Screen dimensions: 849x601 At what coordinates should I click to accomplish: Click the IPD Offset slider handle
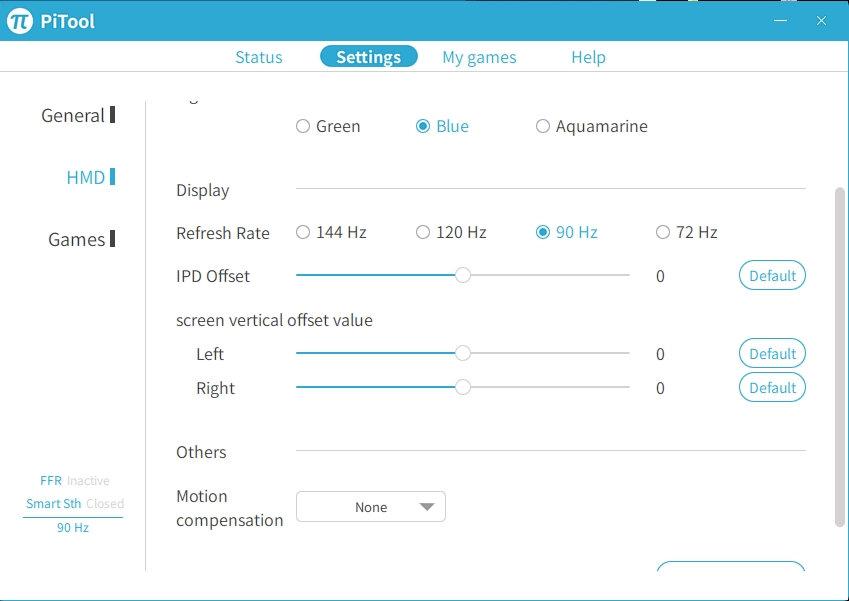click(463, 275)
